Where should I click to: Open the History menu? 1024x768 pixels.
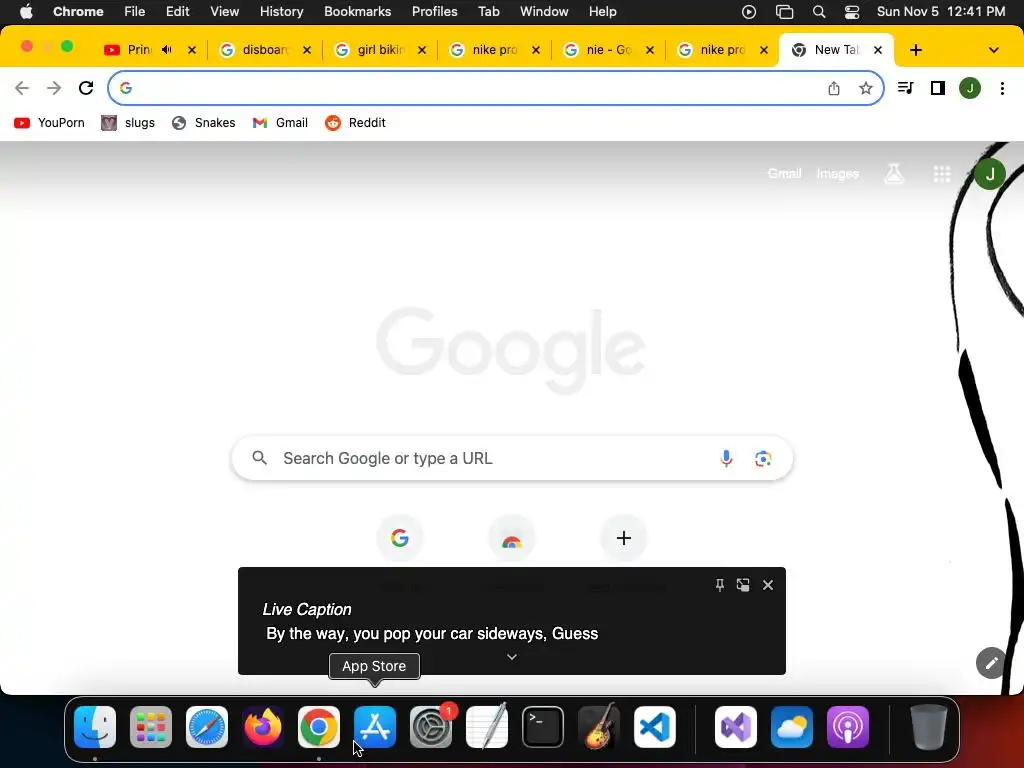pos(281,12)
